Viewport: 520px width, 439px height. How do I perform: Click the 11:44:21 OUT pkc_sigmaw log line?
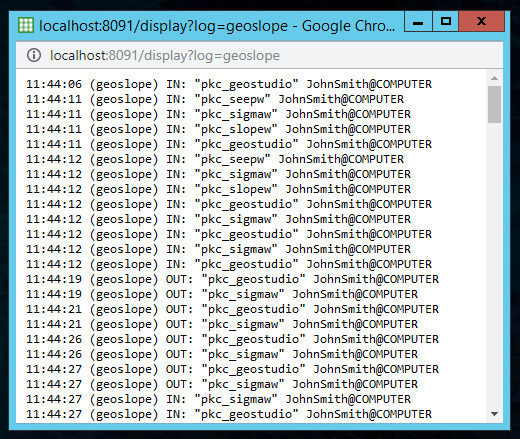pyautogui.click(x=222, y=324)
